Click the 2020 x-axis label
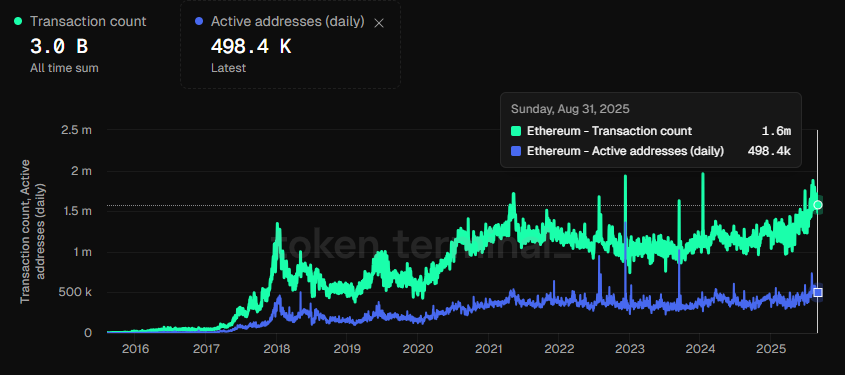The image size is (845, 375). (x=418, y=349)
